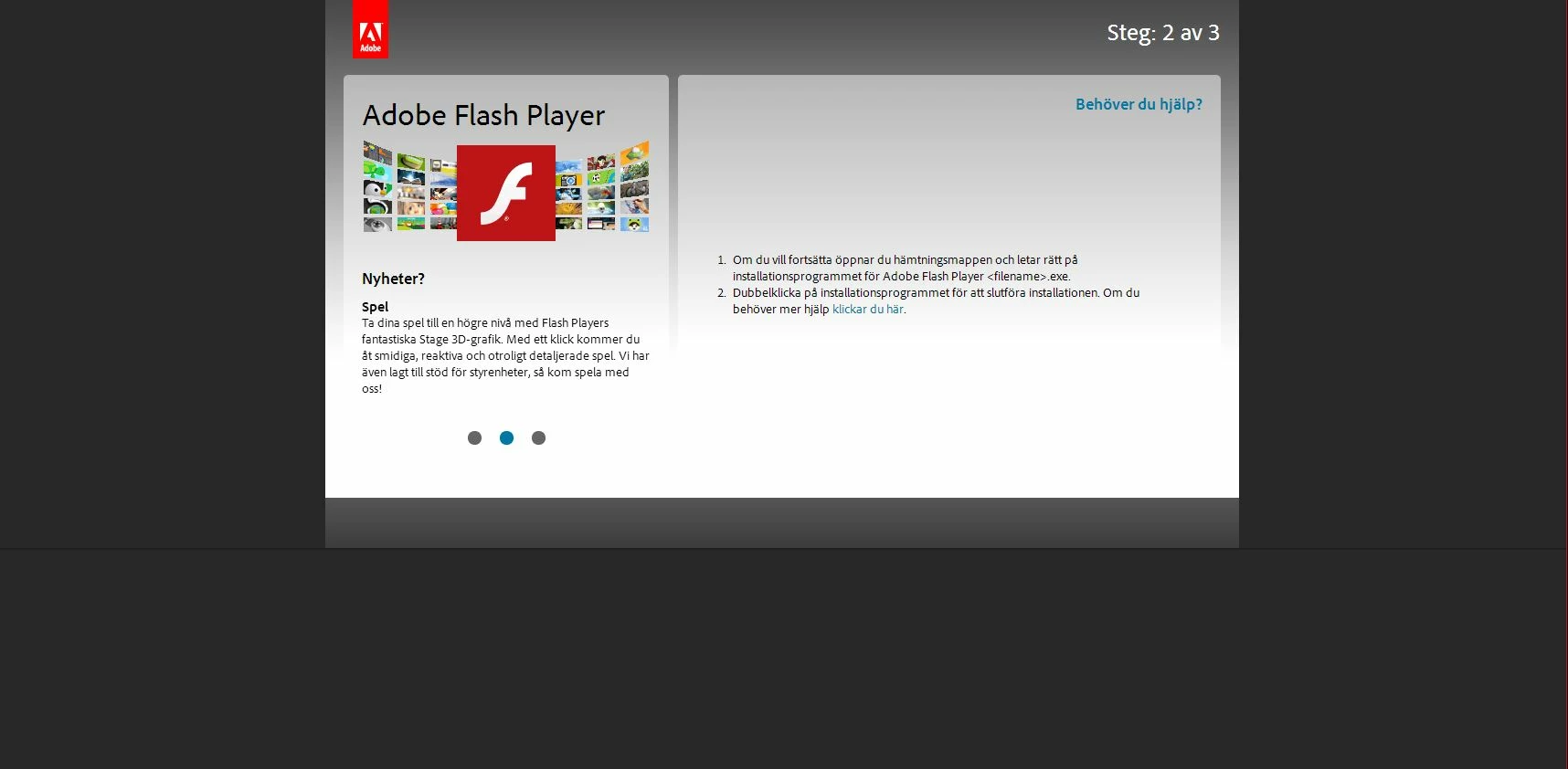The width and height of the screenshot is (1568, 769).
Task: Click the paragraph starting "Ta dina spel"
Action: coord(505,355)
